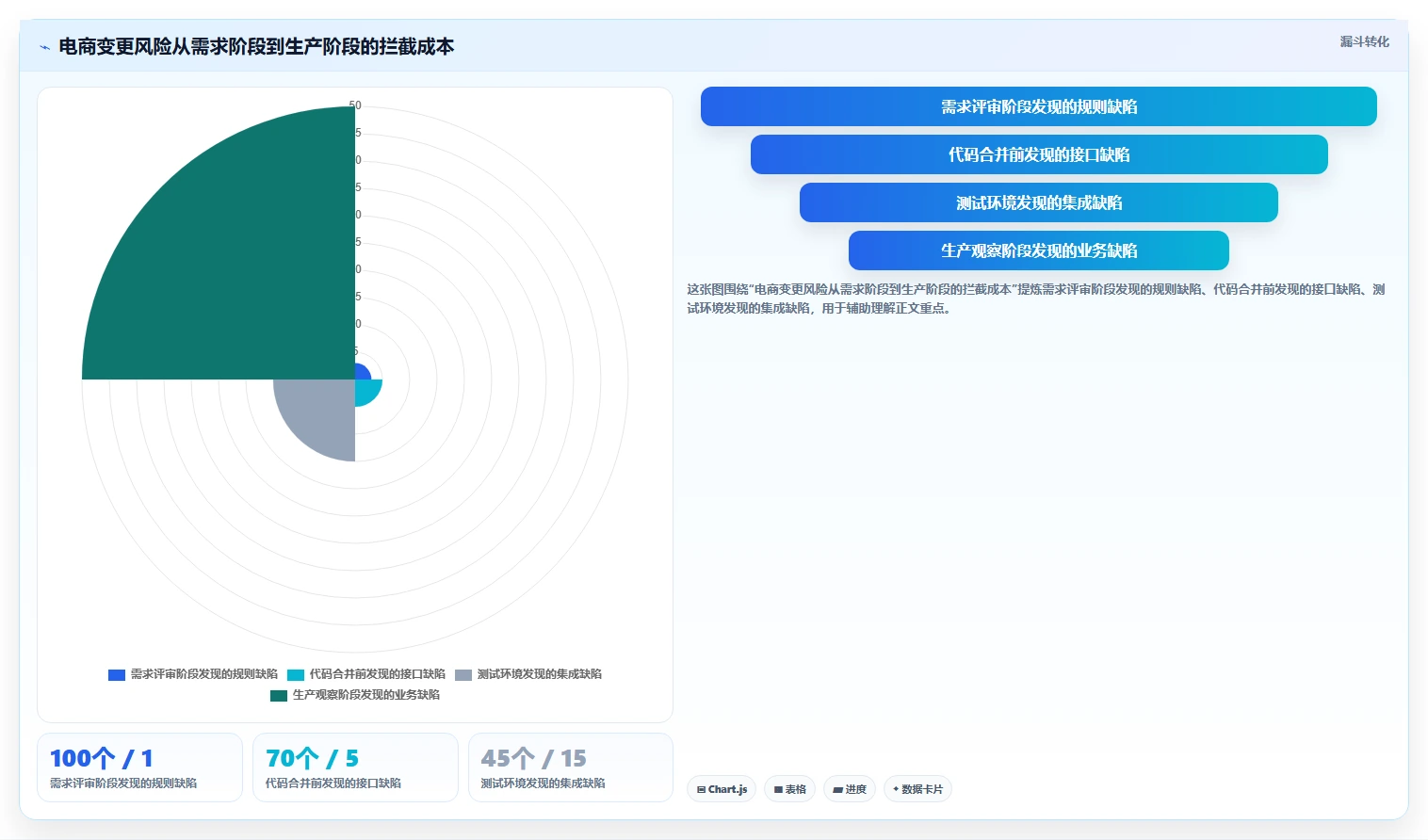Screen dimensions: 1428x840
Task: Toggle the blue 需求评审阶段发现的规则缺陷 legend swatch
Action: click(117, 674)
